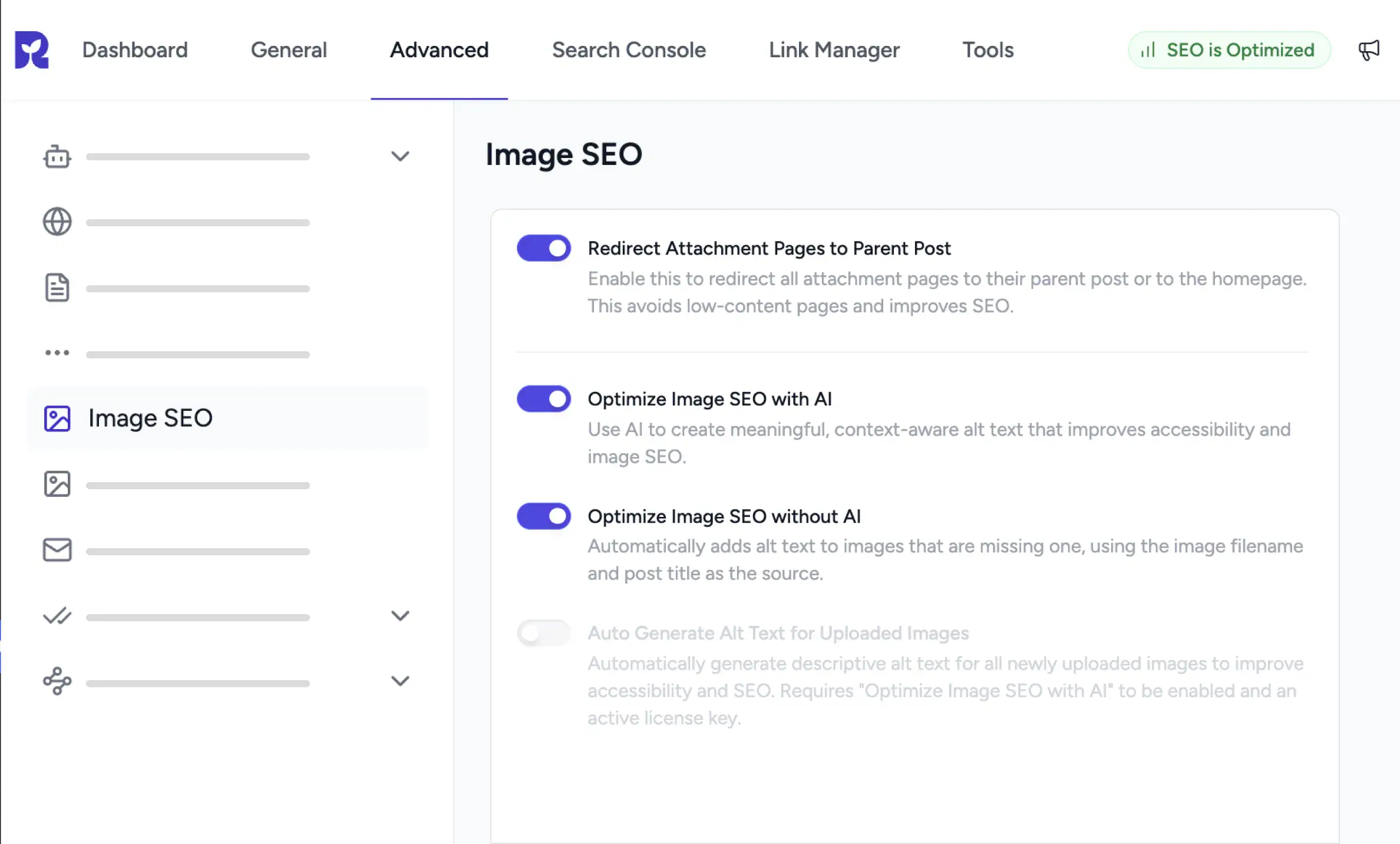This screenshot has width=1400, height=844.
Task: Select the Advanced tab
Action: (440, 50)
